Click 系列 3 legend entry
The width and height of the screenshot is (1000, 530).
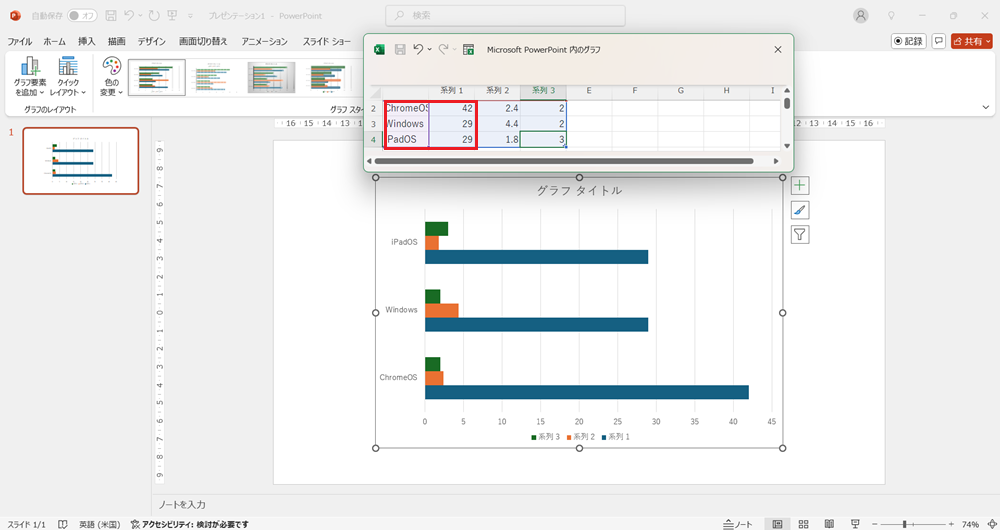[546, 437]
